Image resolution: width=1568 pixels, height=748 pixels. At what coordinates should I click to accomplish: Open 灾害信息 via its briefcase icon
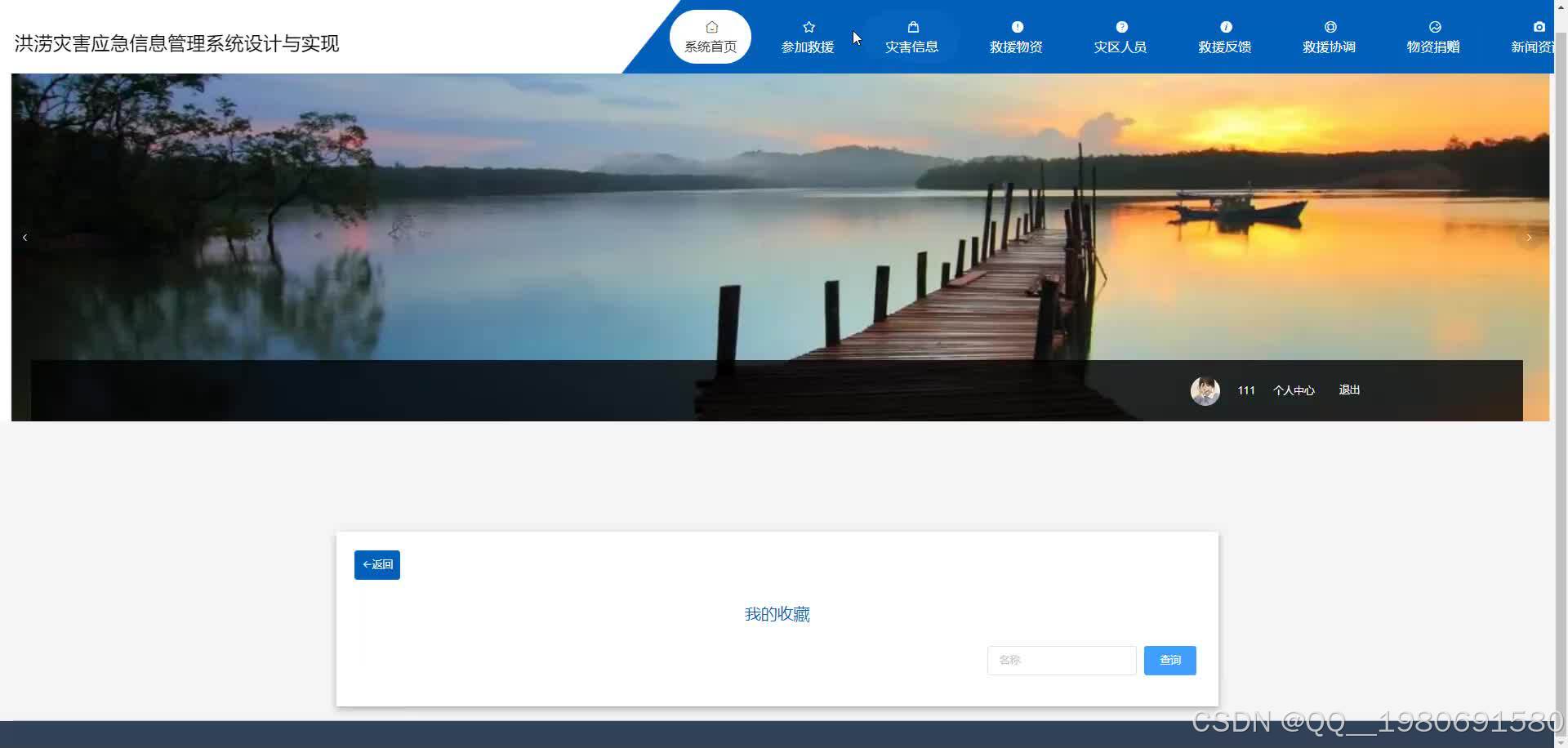click(x=912, y=25)
